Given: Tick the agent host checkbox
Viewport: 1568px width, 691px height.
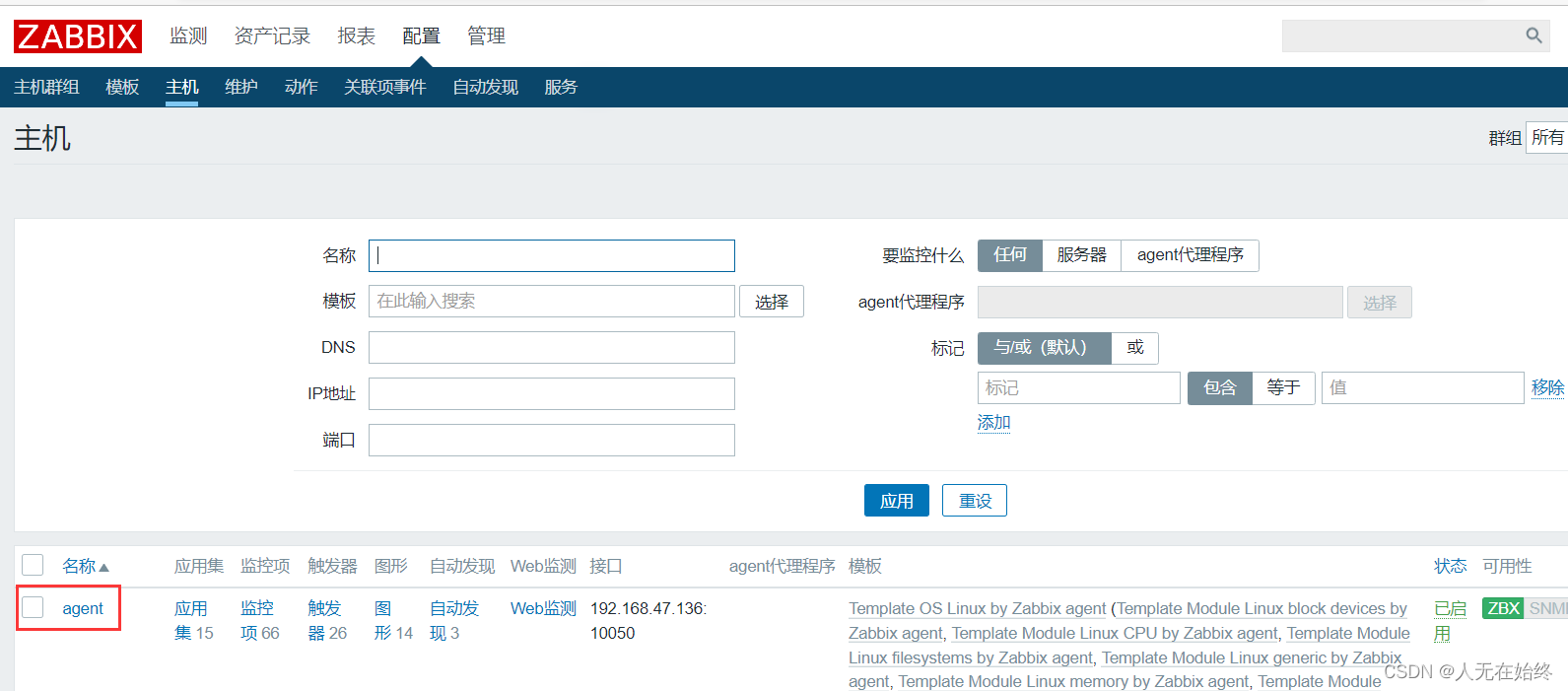Looking at the screenshot, I should tap(33, 607).
